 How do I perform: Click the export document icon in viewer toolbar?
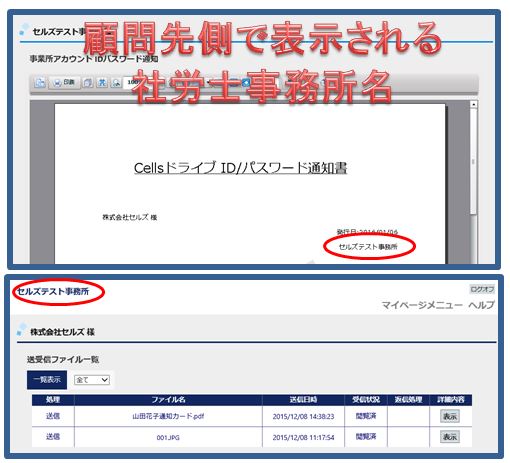[x=40, y=82]
